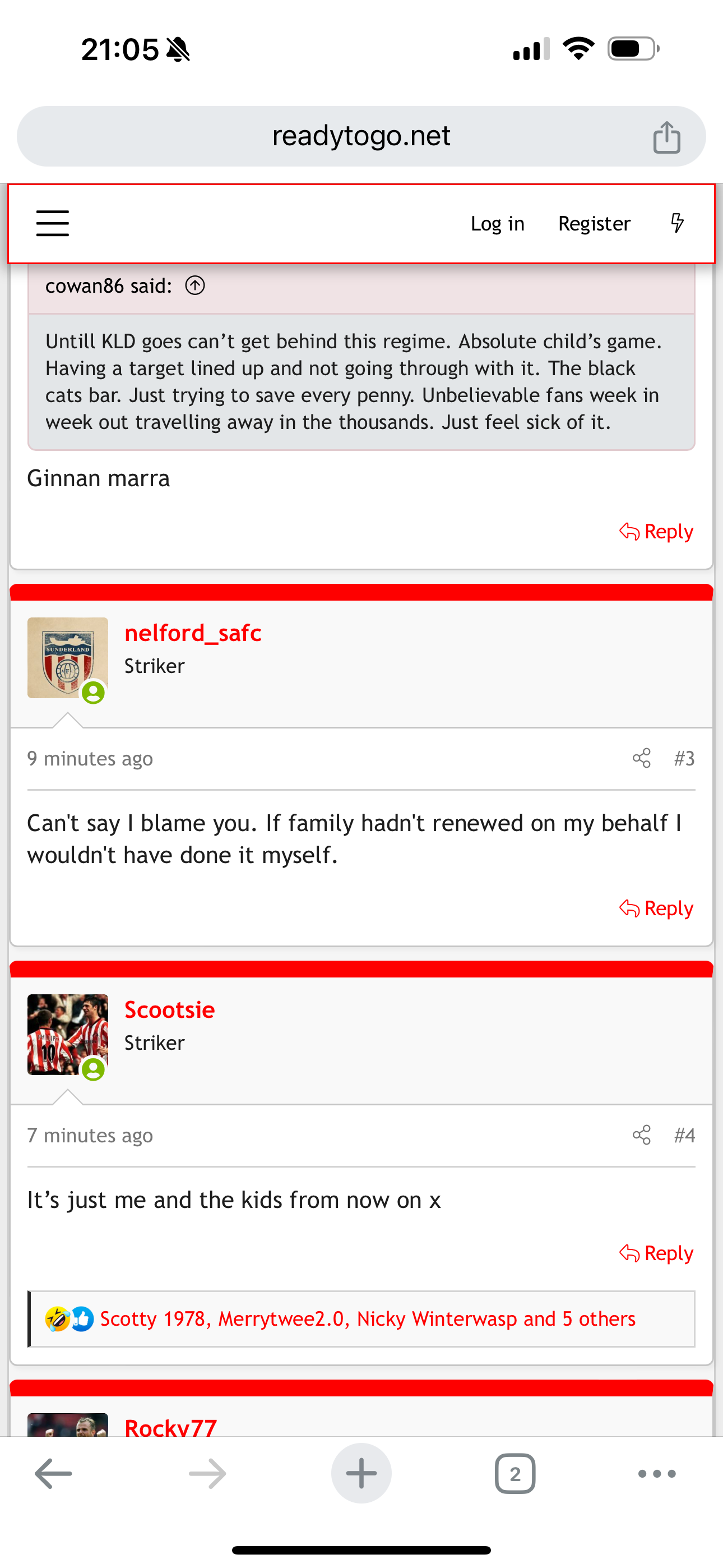Viewport: 723px width, 1568px height.
Task: View reactions list from Scotty 1978 and others
Action: pyautogui.click(x=367, y=1319)
